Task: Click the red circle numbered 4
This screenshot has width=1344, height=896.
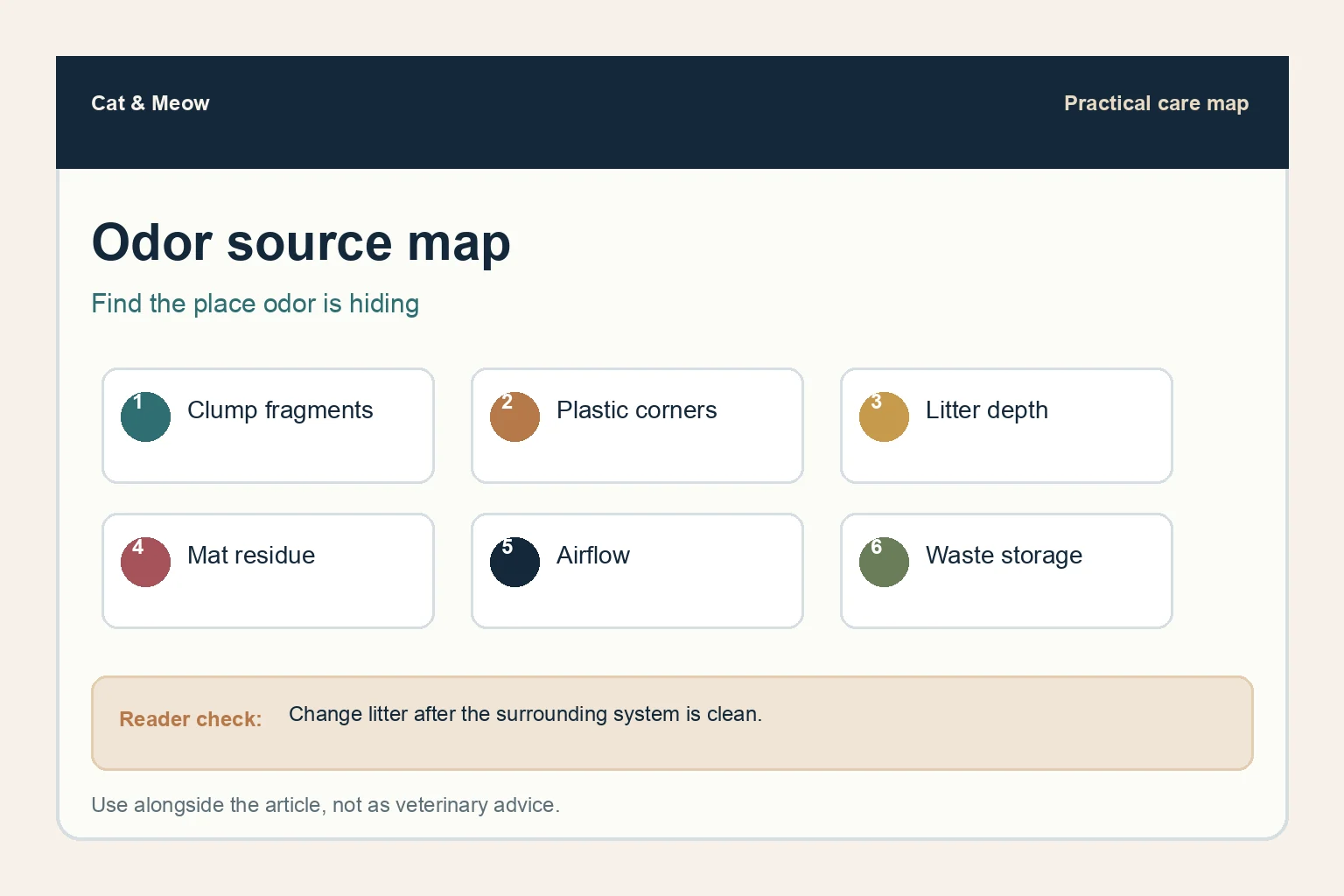Action: [145, 562]
